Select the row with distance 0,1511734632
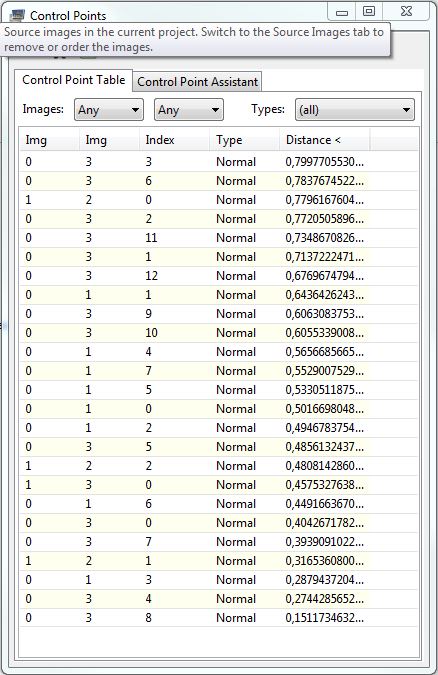The width and height of the screenshot is (438, 675). (x=218, y=618)
